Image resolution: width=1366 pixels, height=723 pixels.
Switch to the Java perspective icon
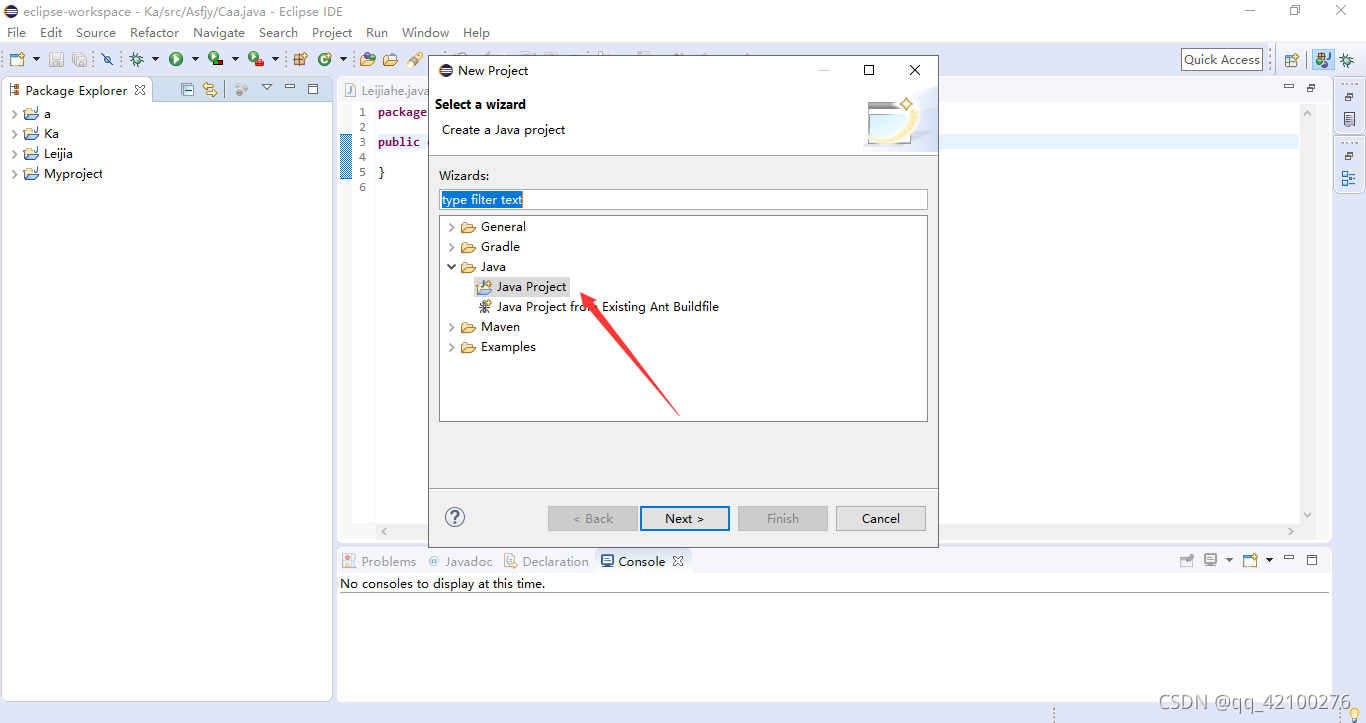[1323, 60]
